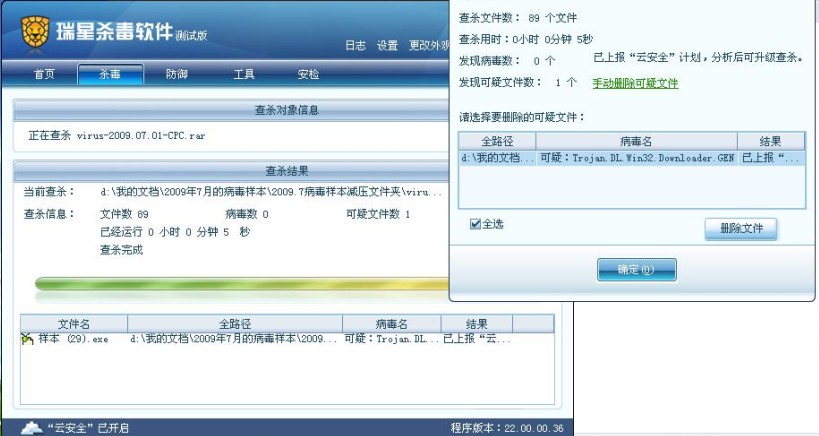Screen dimensions: 819x436
Task: Select the 样本 (29).exe file name
Action: pyautogui.click(x=73, y=339)
